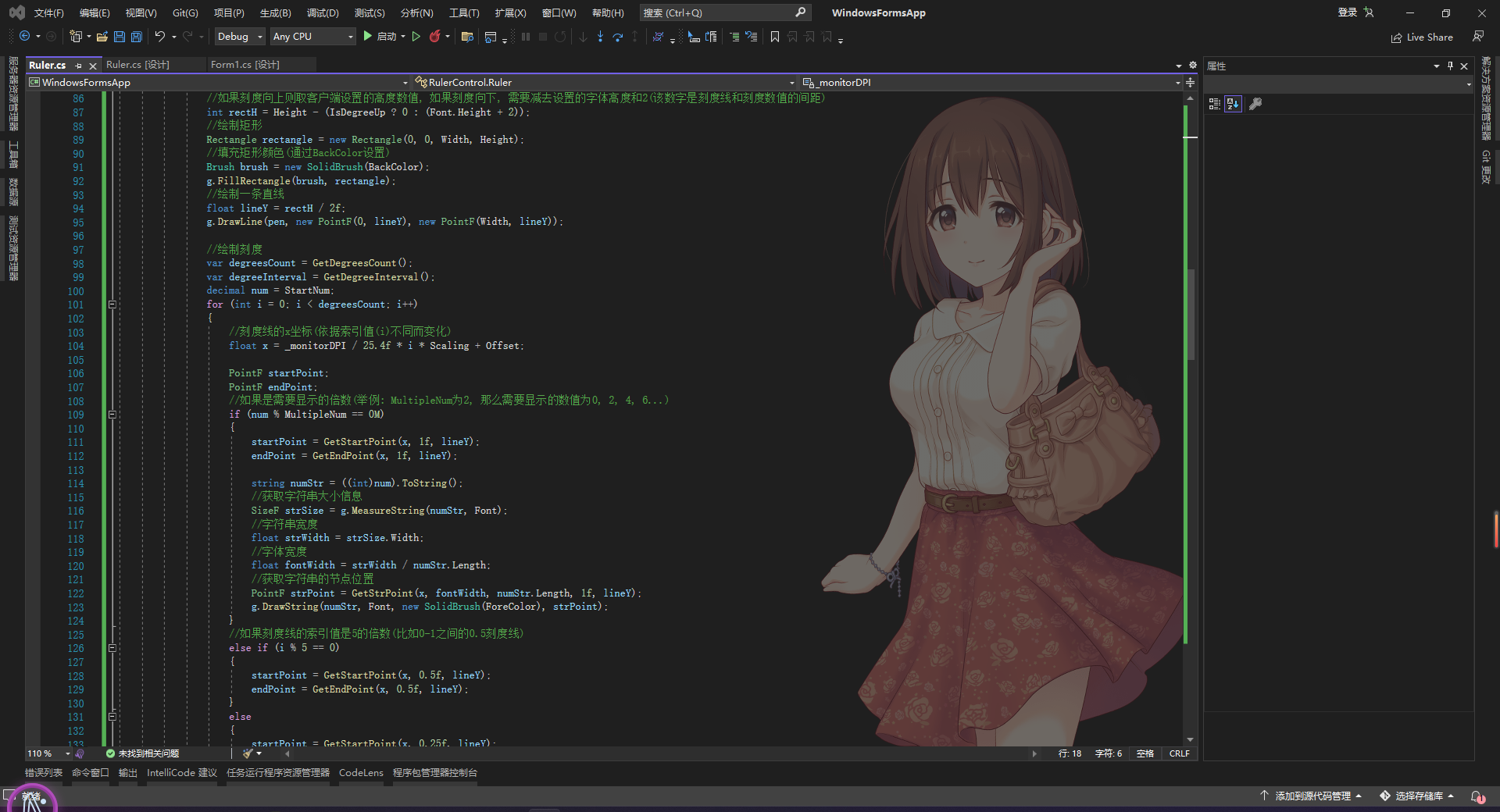Click the feedback person icon top right
Screen dimensions: 1500x812
1477,36
